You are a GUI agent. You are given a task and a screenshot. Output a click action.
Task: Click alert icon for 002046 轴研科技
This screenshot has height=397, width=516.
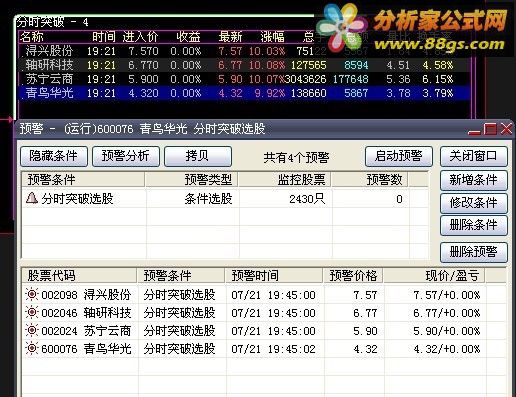[32, 312]
